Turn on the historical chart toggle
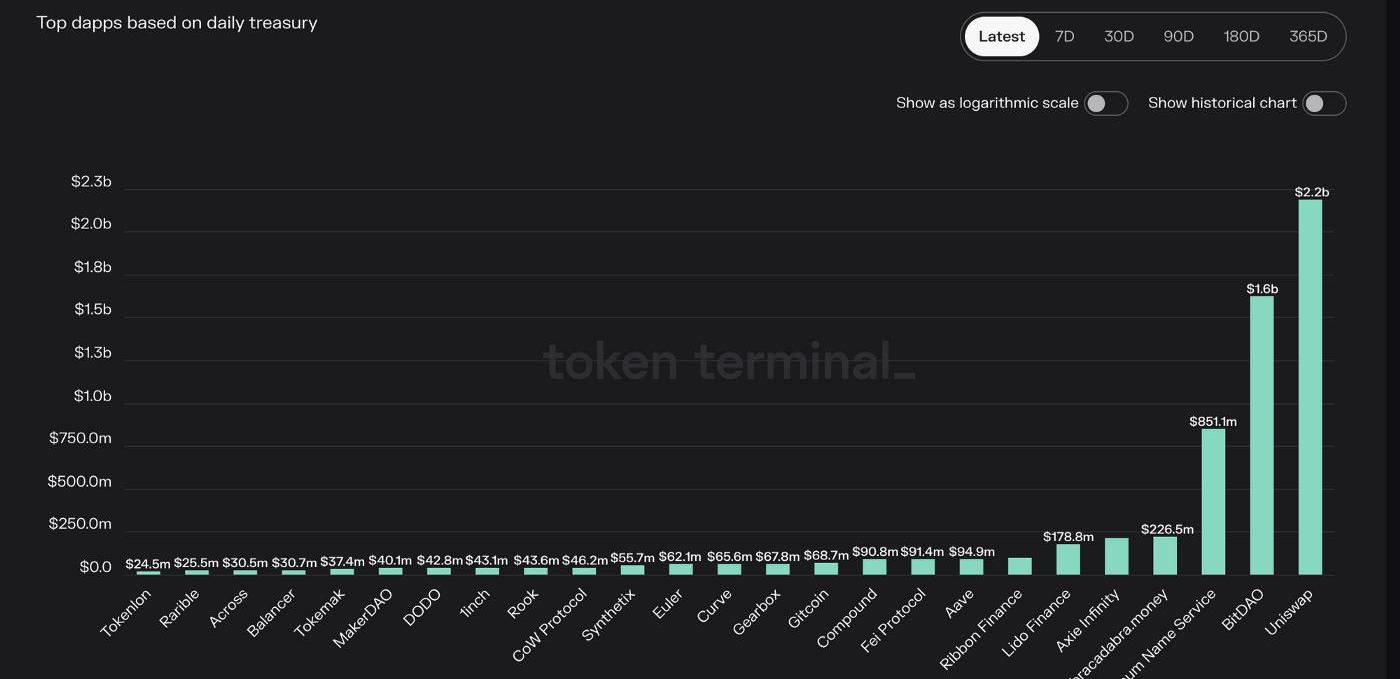Viewport: 1400px width, 679px height. click(x=1324, y=103)
